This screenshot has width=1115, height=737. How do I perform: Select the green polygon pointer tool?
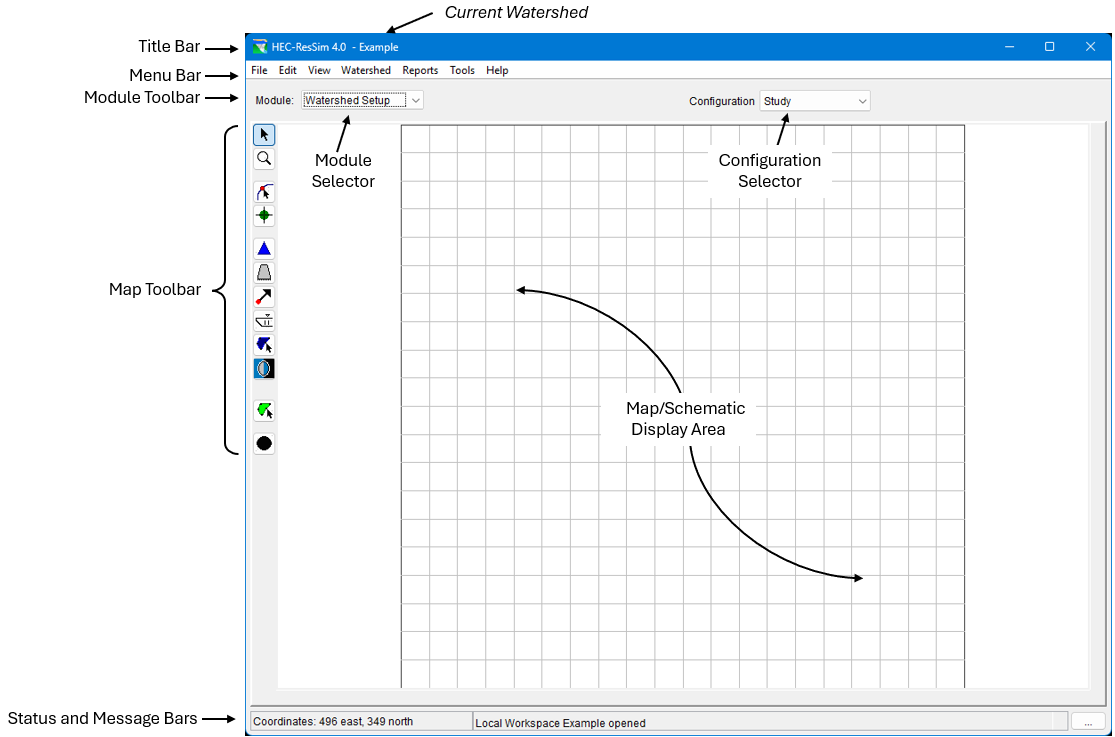point(264,410)
